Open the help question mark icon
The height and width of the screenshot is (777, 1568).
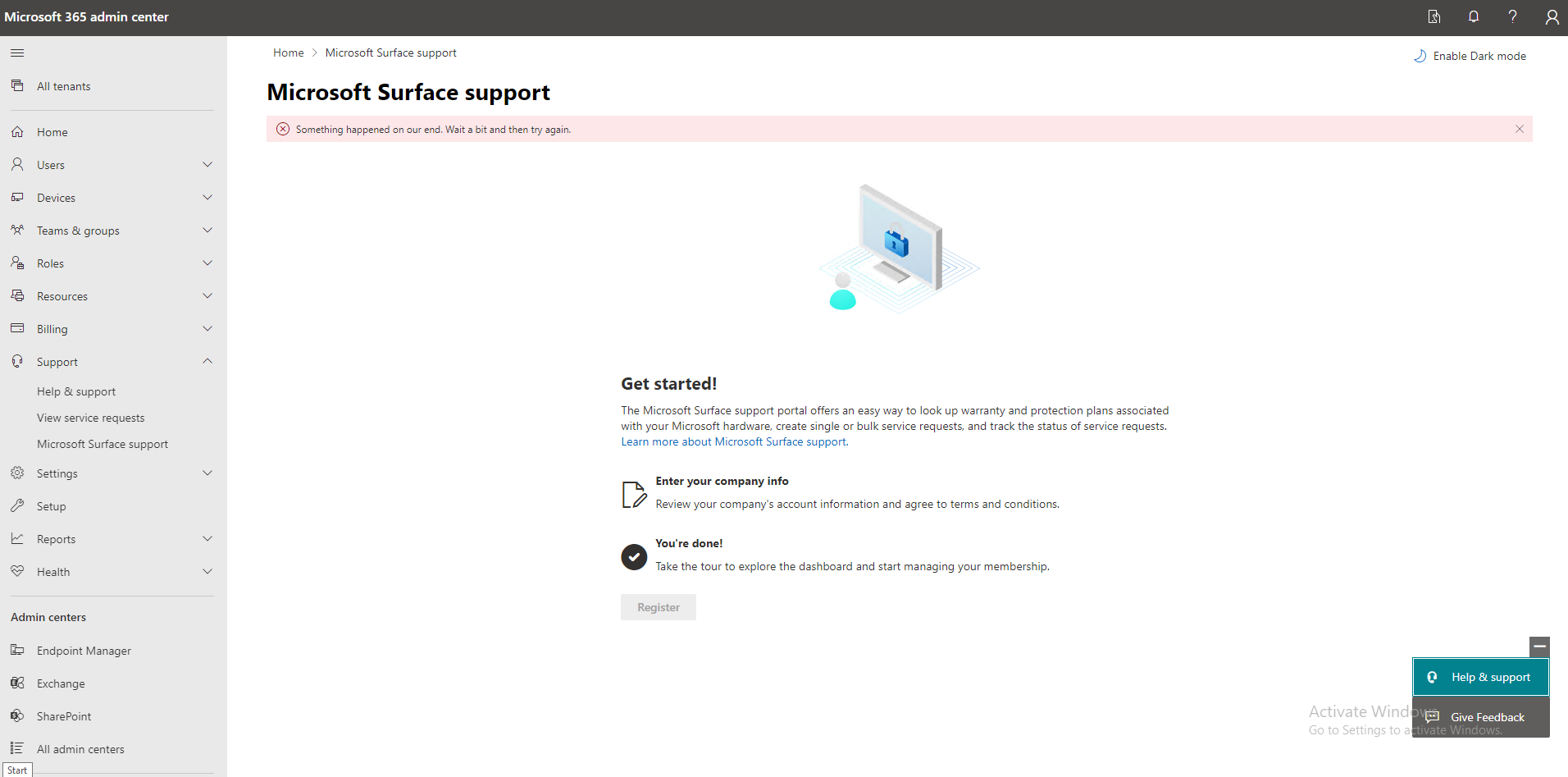pyautogui.click(x=1512, y=16)
